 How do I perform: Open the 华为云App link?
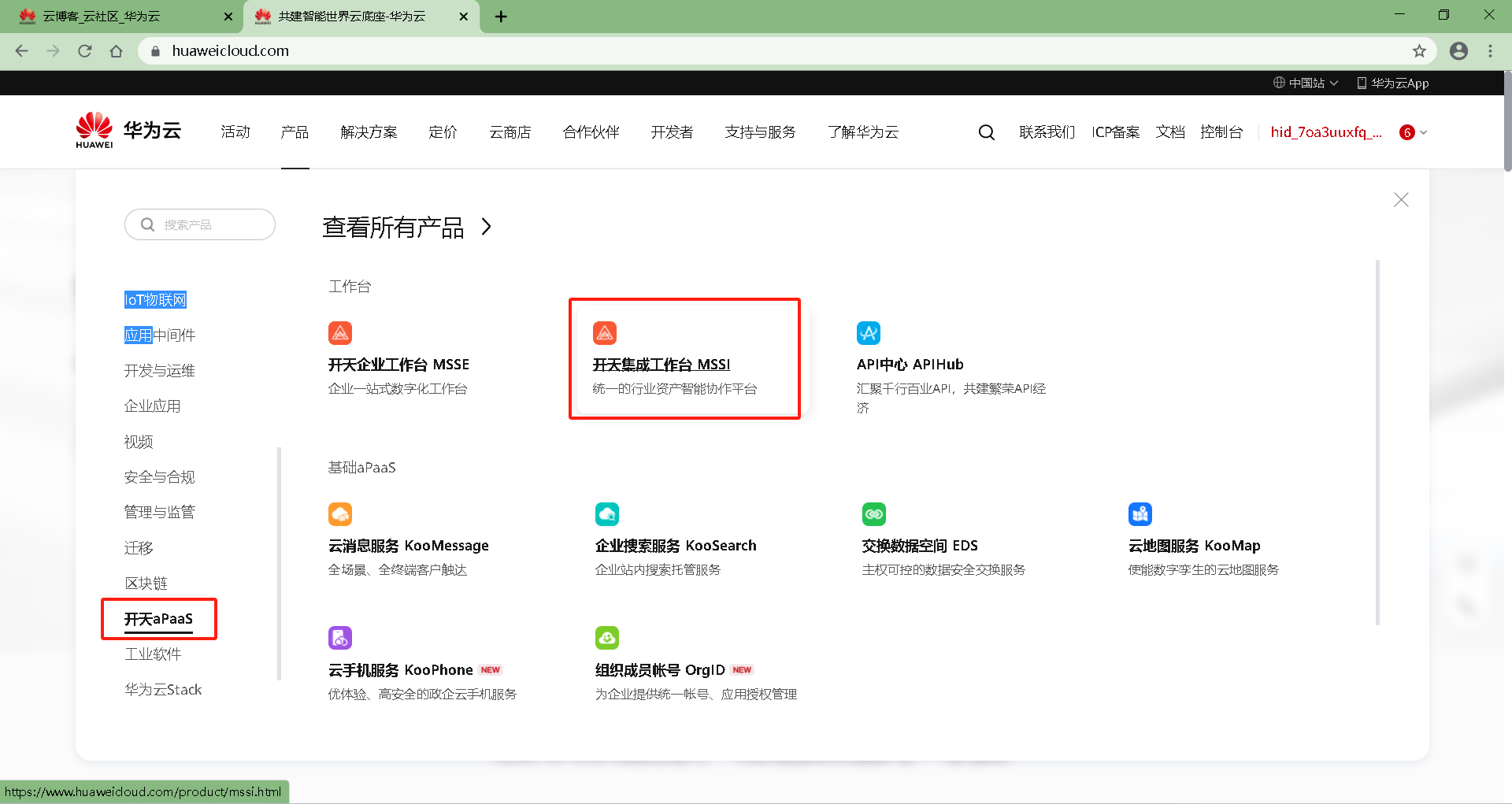point(1392,83)
